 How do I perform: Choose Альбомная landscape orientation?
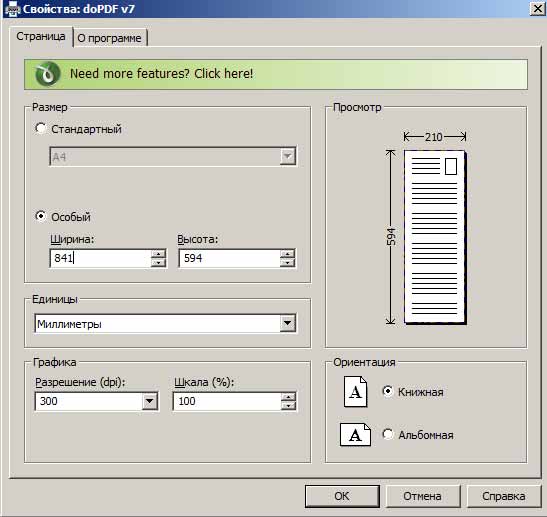388,434
